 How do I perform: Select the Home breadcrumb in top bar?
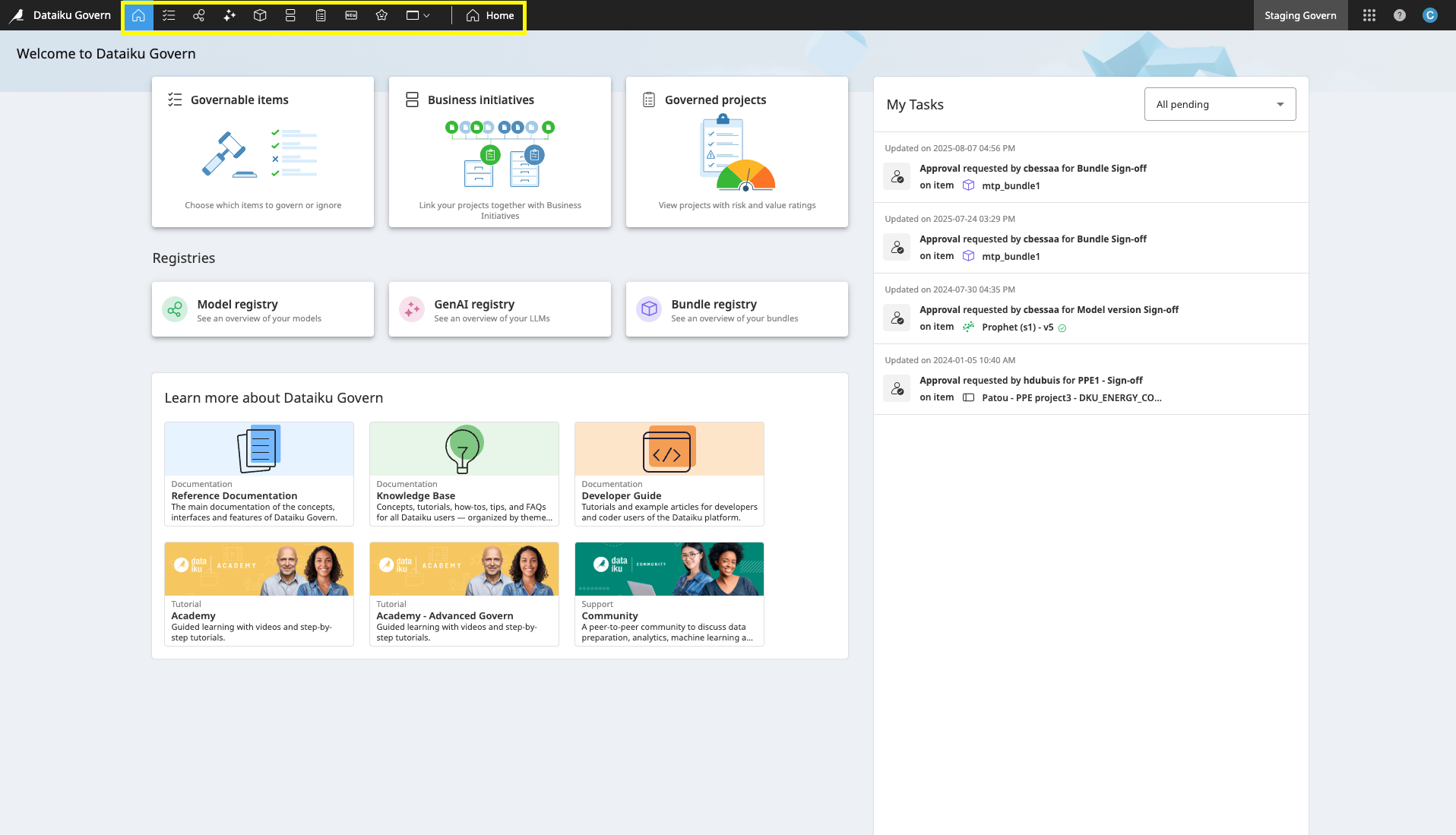[490, 15]
